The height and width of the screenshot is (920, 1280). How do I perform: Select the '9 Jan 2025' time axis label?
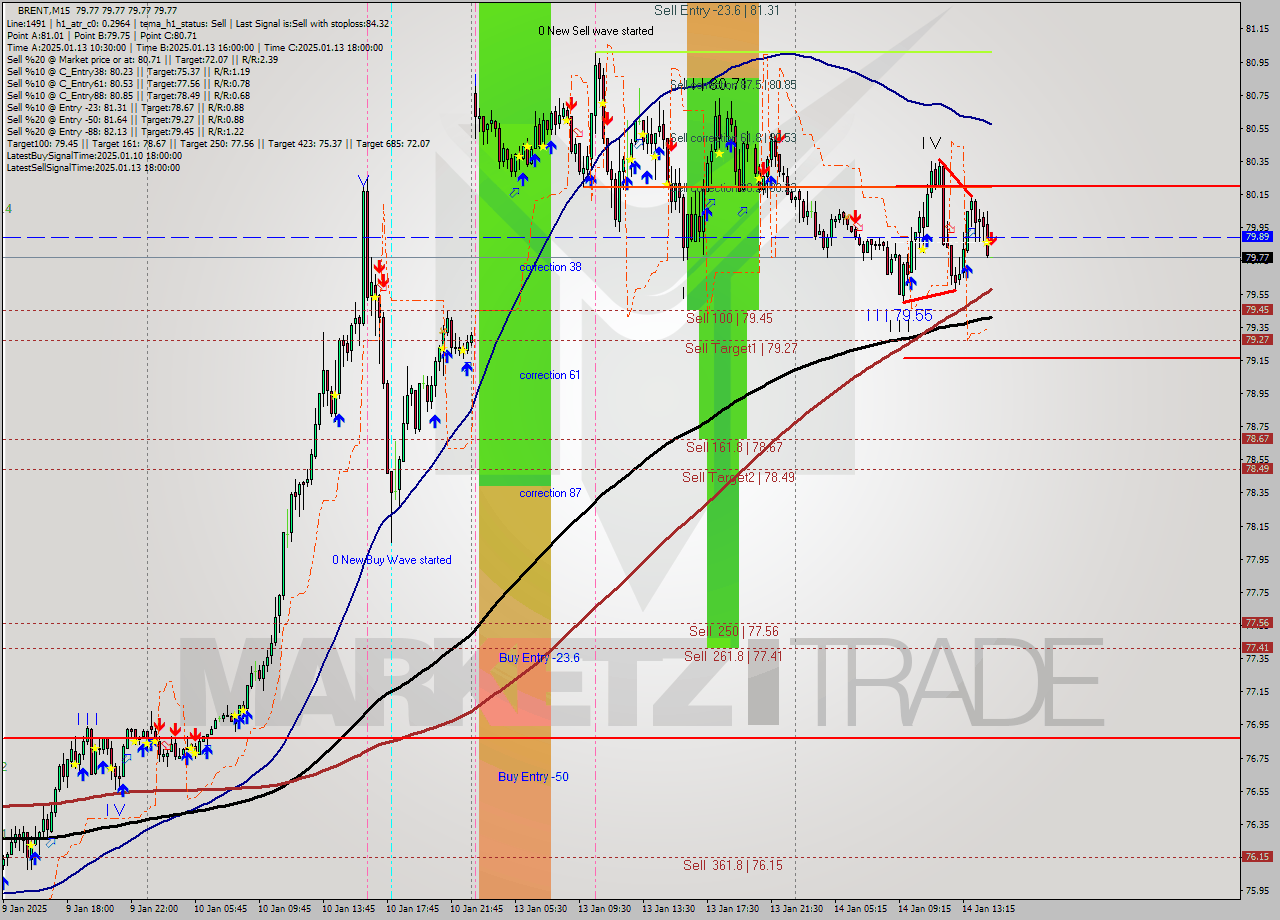pyautogui.click(x=26, y=909)
